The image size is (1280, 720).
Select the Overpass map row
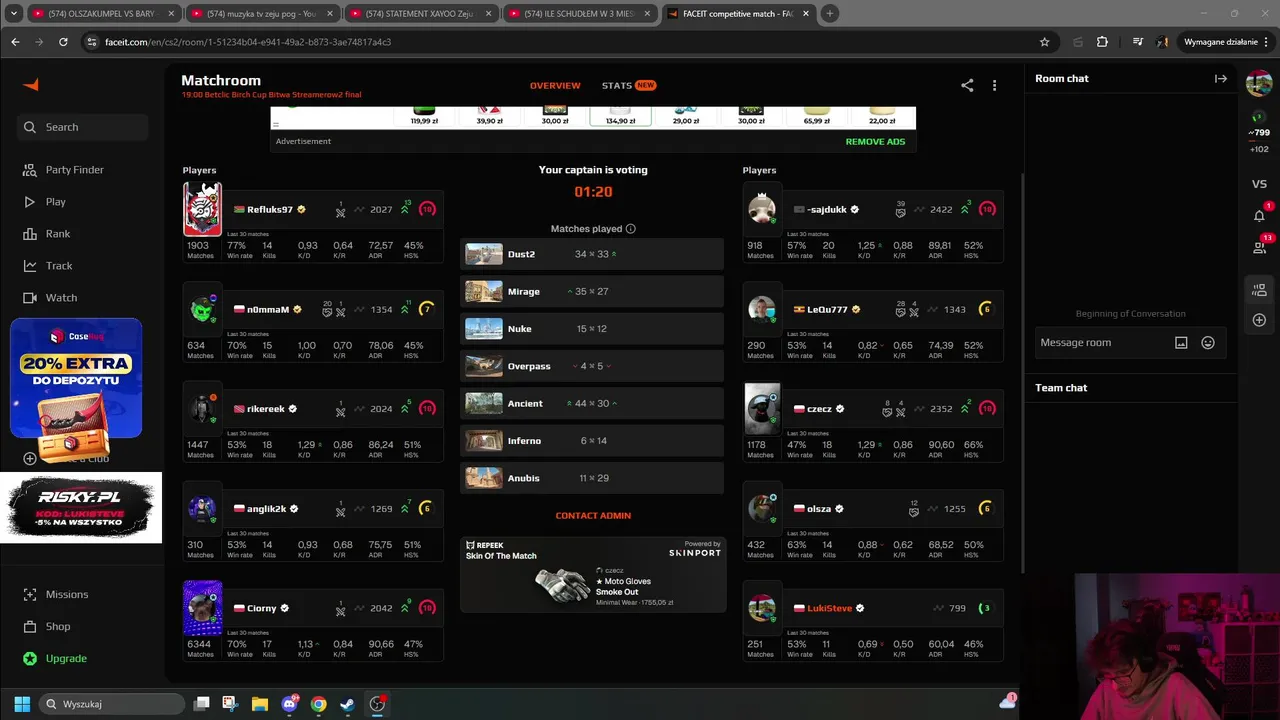click(x=592, y=366)
